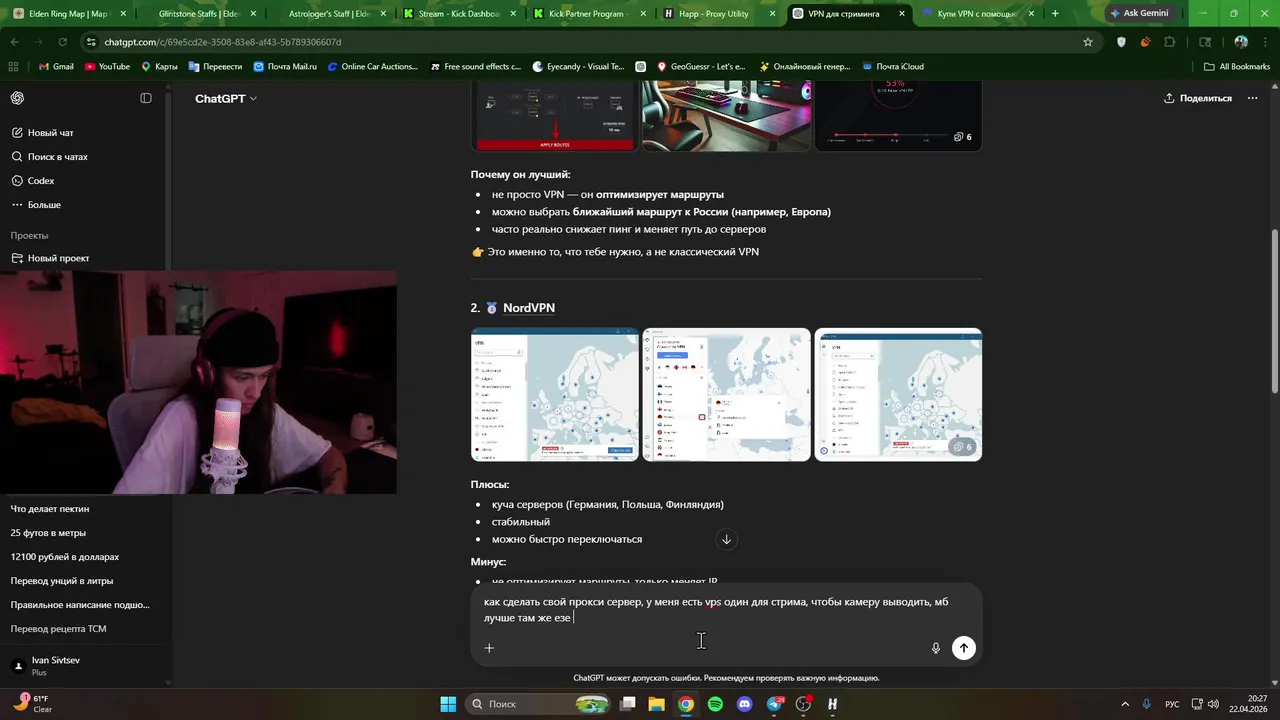Open the Почта iCloud bookmark
The image size is (1280, 720).
892,67
